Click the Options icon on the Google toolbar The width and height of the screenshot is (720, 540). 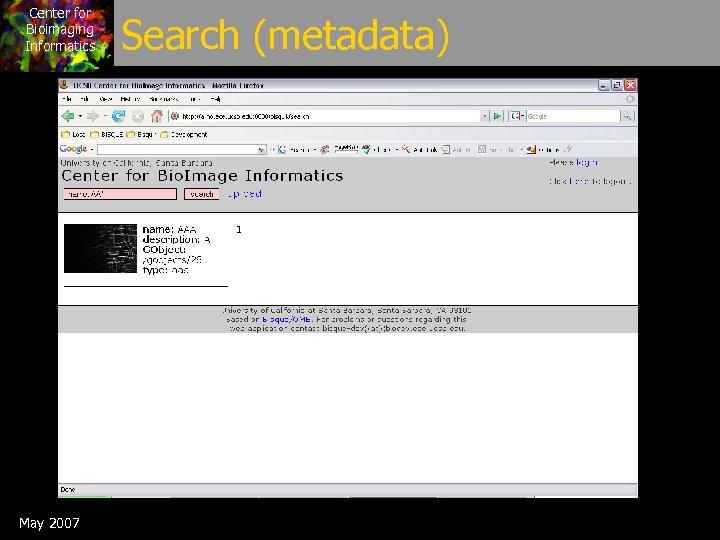[x=531, y=149]
